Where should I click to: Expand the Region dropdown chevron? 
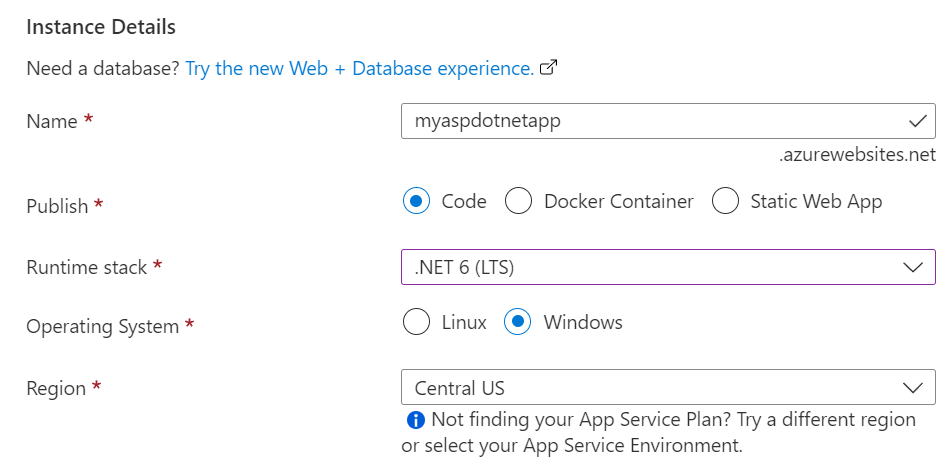click(x=912, y=388)
